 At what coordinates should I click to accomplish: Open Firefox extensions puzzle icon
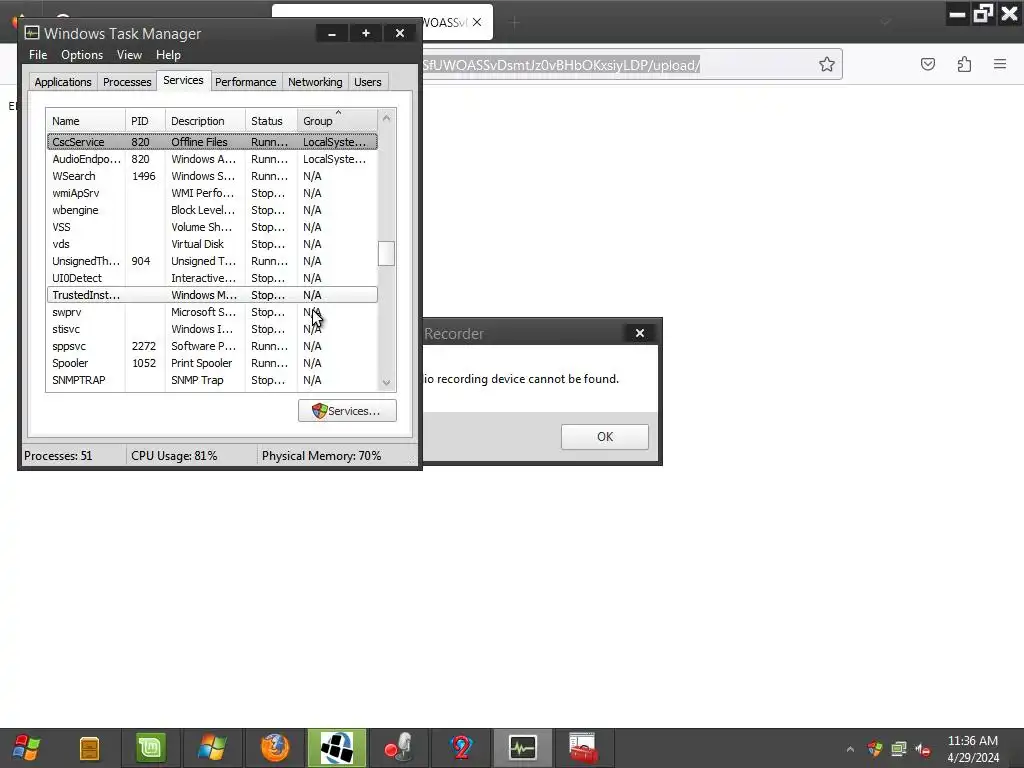964,64
